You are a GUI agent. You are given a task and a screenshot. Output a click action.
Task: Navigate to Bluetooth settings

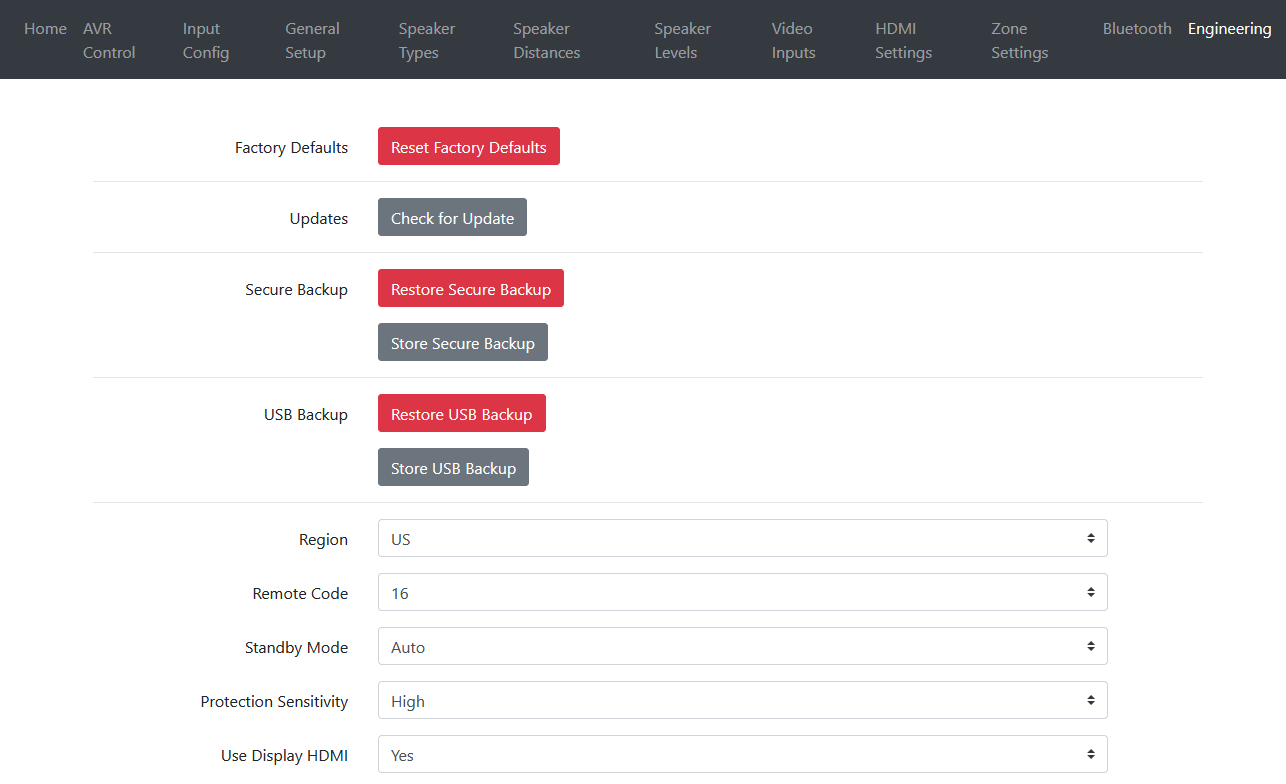[x=1137, y=29]
